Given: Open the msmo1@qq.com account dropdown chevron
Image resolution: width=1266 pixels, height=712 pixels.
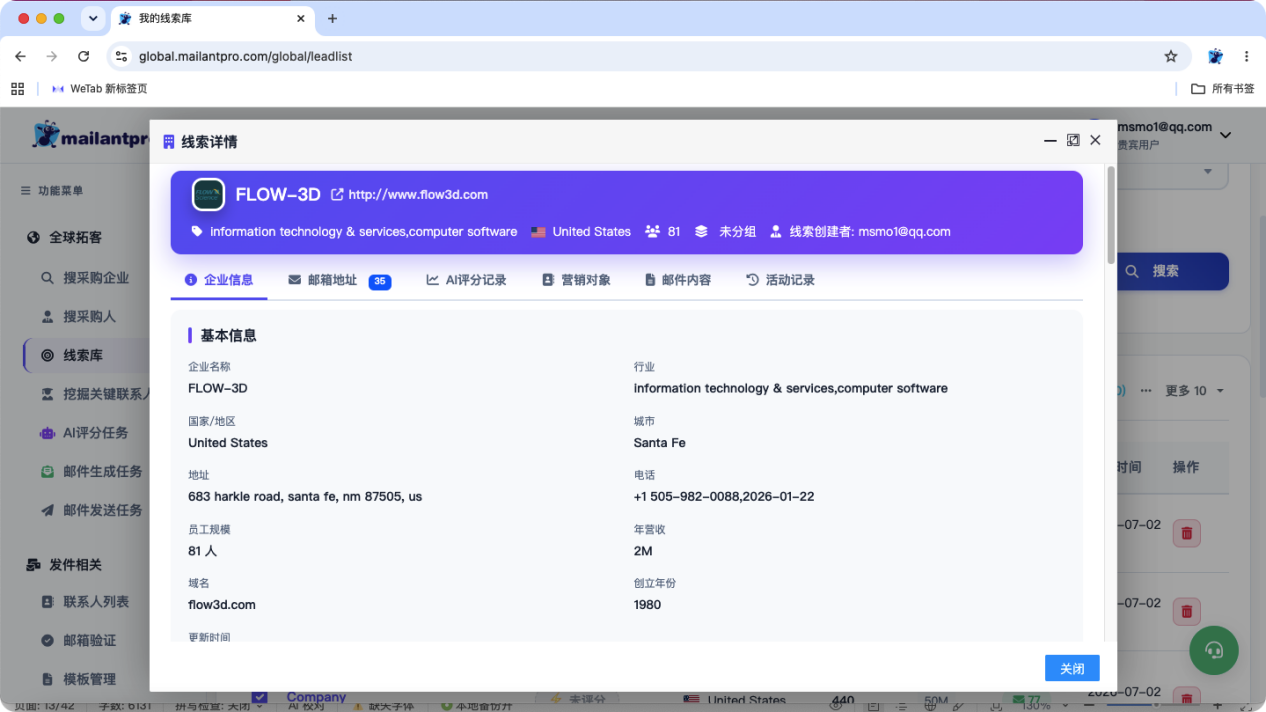Looking at the screenshot, I should click(1226, 135).
